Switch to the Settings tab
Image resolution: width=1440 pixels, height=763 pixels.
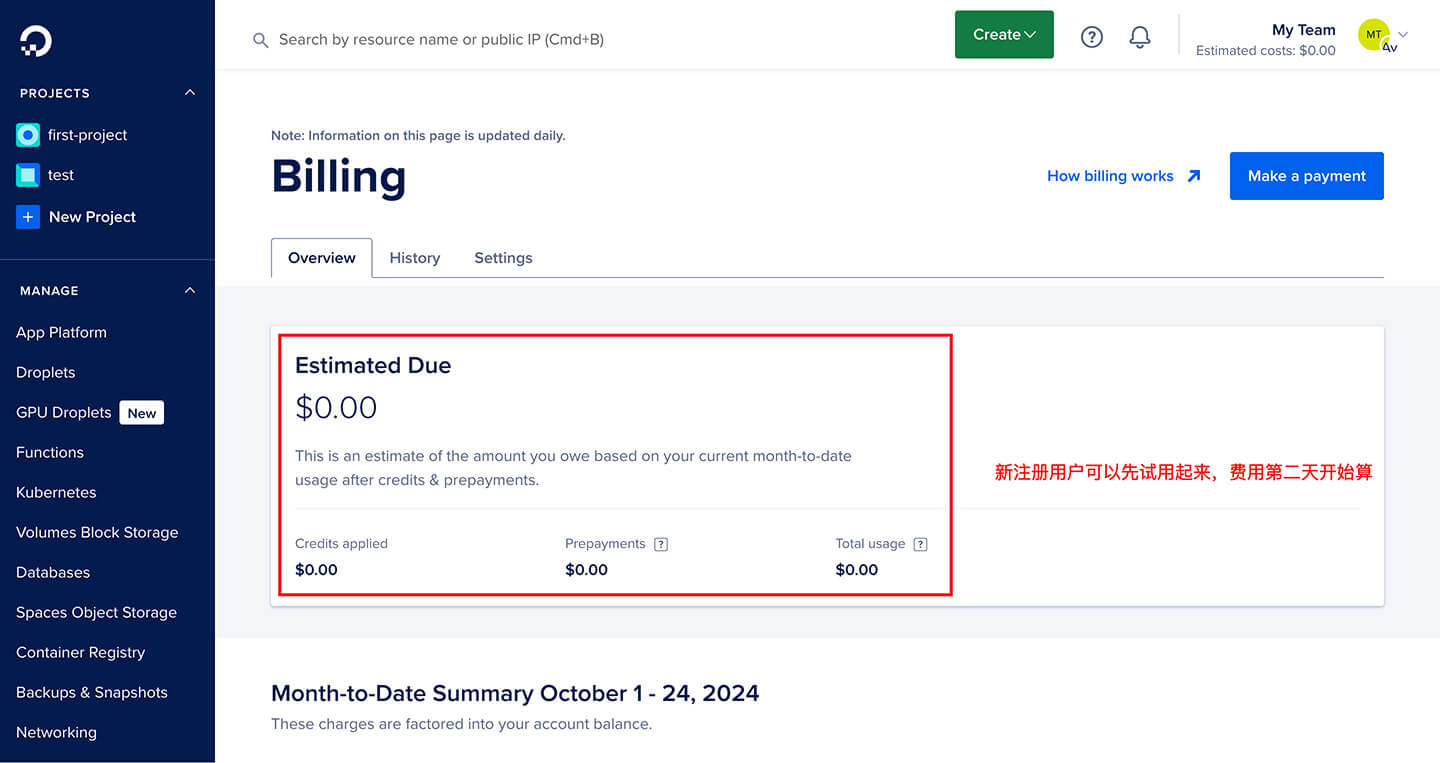click(x=503, y=258)
